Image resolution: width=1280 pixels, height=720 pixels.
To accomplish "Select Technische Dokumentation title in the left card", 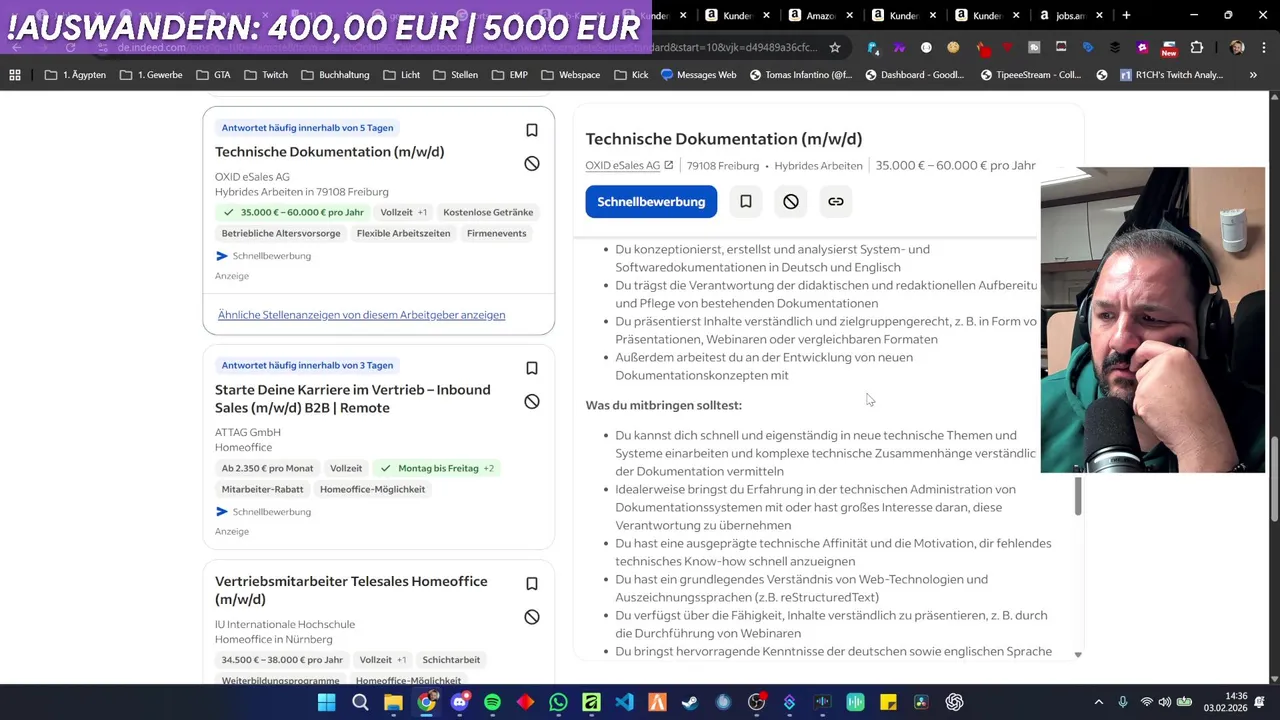I will (329, 152).
